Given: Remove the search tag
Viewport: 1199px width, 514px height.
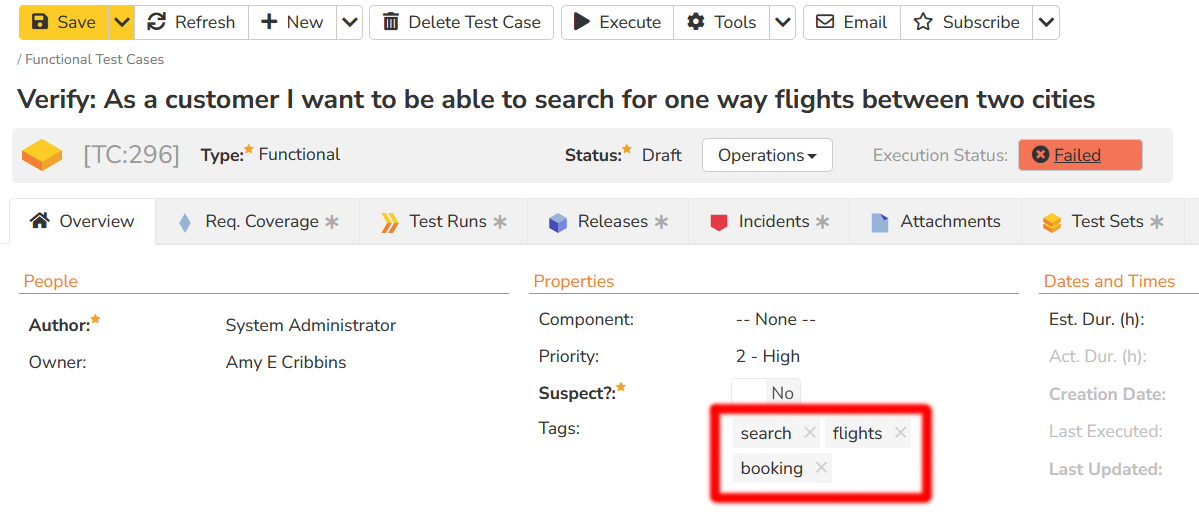Looking at the screenshot, I should pos(810,433).
